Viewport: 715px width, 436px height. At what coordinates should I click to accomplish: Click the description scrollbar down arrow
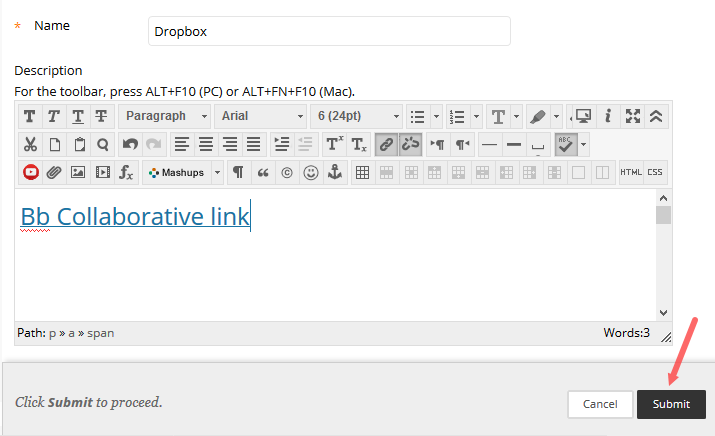663,313
